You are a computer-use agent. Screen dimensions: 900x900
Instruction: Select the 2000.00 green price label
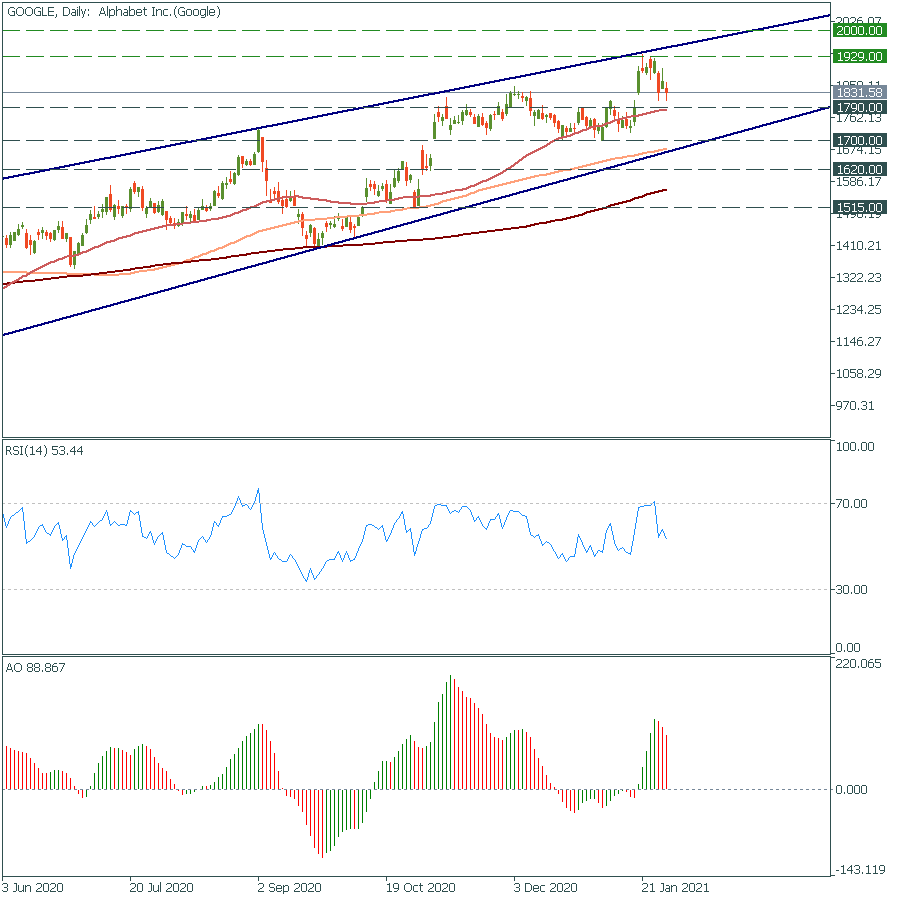pyautogui.click(x=859, y=31)
